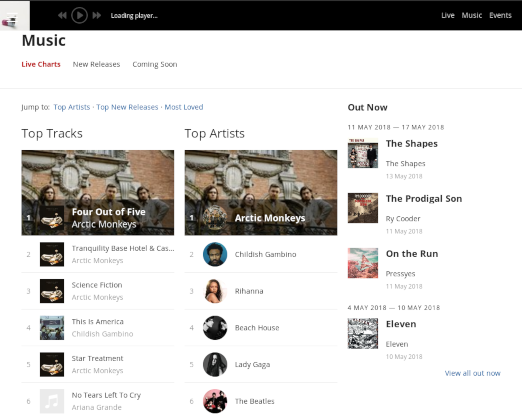Image resolution: width=522 pixels, height=414 pixels.
Task: Click the music note placeholder for No Tears Left To Cry
Action: [x=52, y=401]
